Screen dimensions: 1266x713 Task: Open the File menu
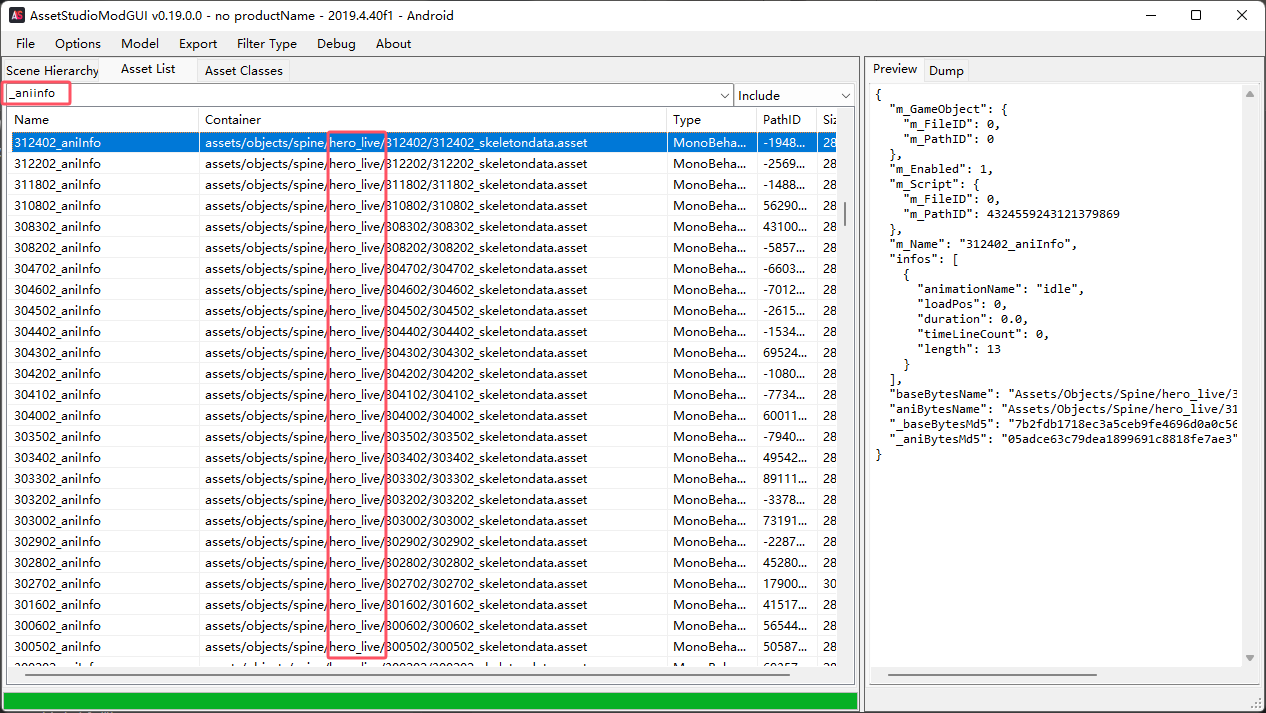click(x=25, y=43)
